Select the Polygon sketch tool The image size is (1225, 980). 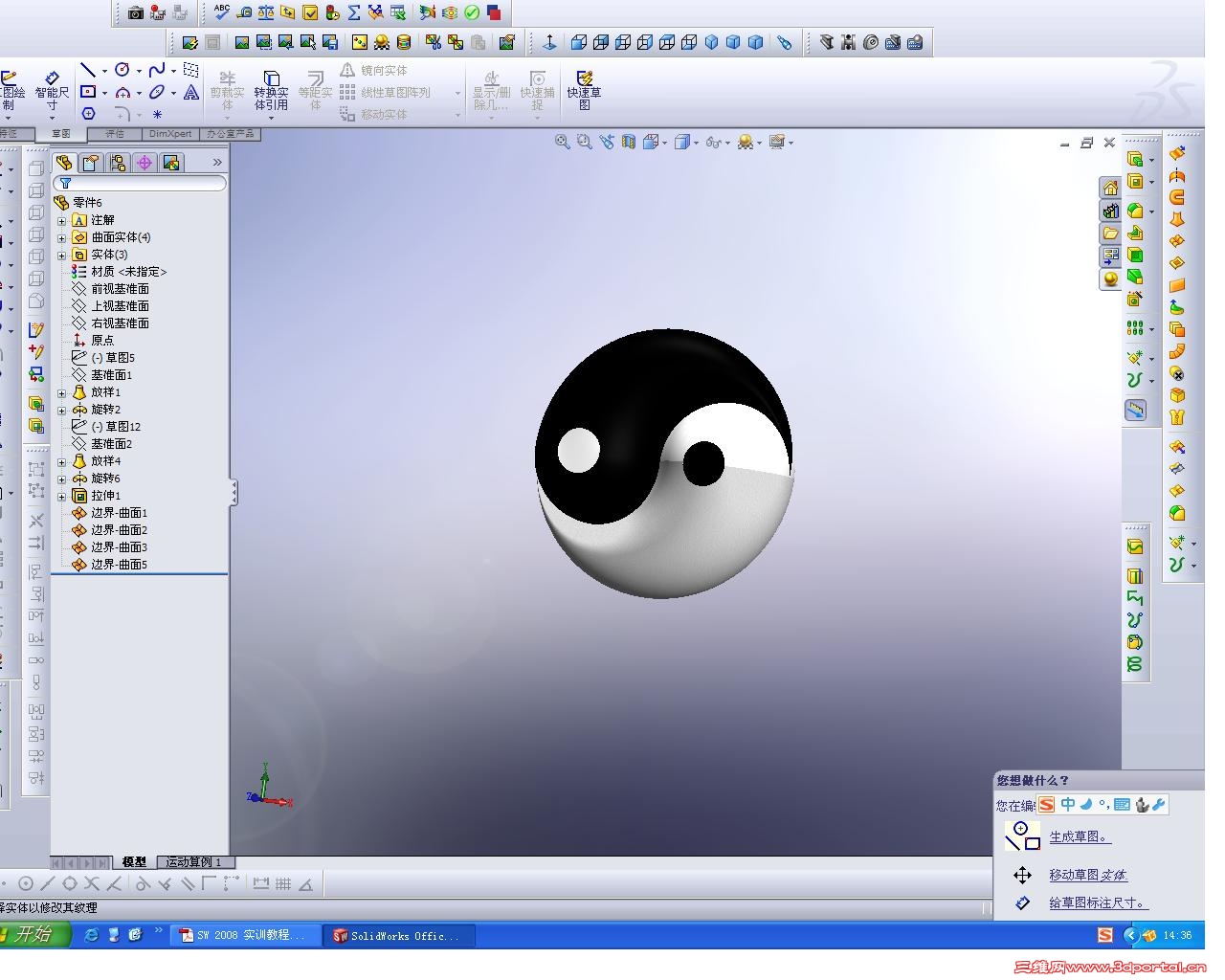(x=88, y=114)
